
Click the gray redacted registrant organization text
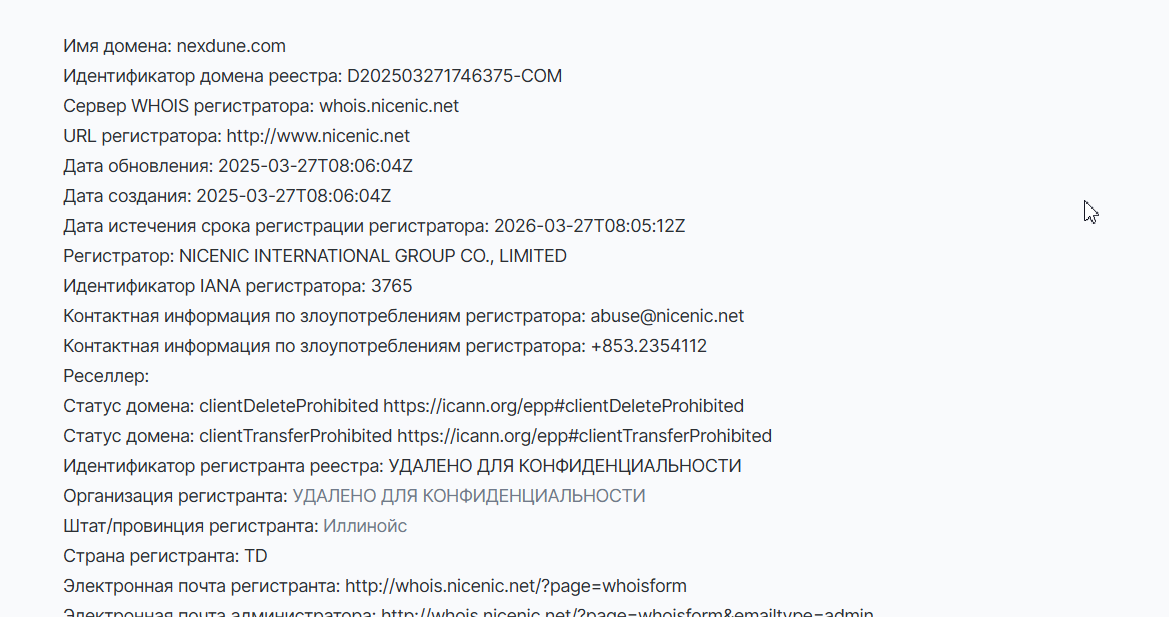(469, 496)
